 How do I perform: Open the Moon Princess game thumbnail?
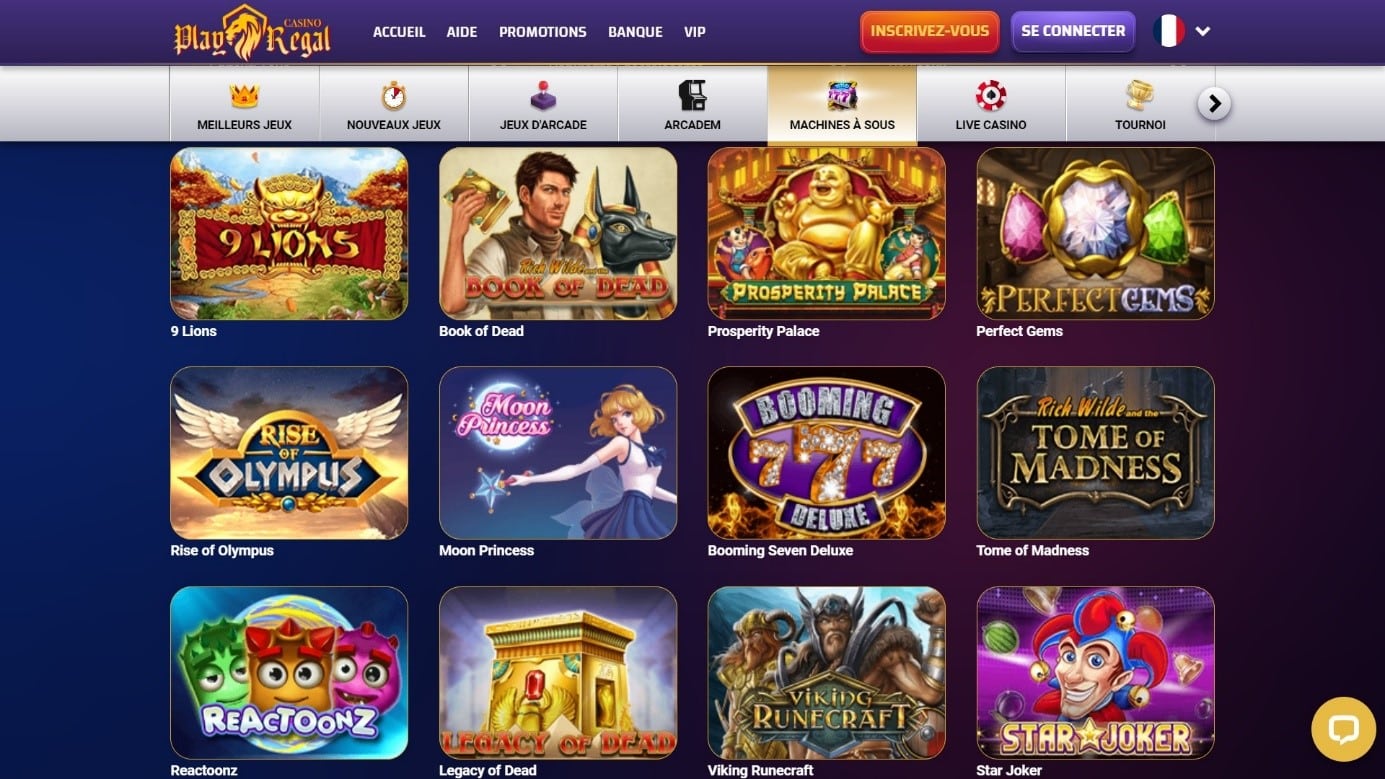(x=558, y=453)
